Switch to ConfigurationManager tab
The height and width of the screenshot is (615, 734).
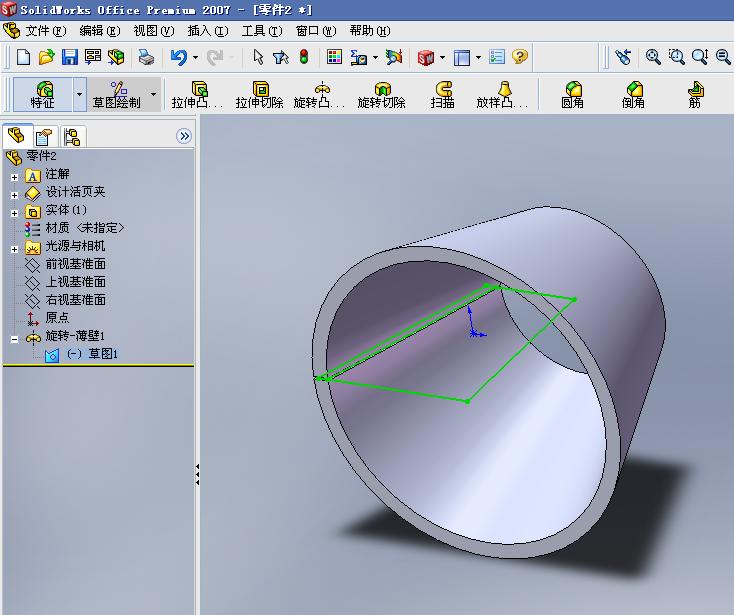(72, 137)
